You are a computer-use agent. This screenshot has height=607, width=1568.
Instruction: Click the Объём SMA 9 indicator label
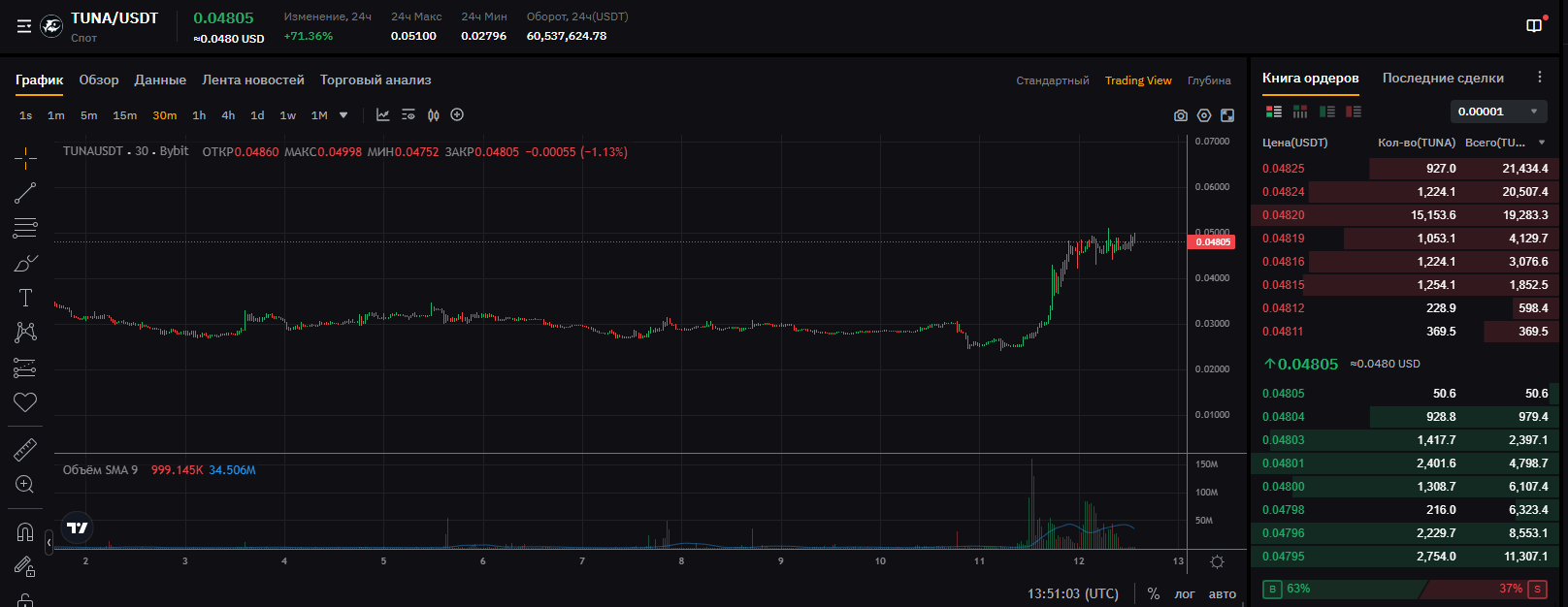(100, 470)
